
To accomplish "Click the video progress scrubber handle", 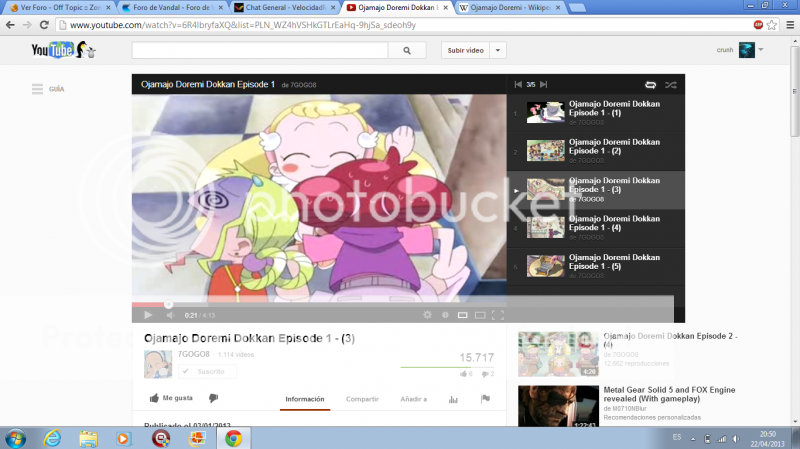I will click(168, 305).
